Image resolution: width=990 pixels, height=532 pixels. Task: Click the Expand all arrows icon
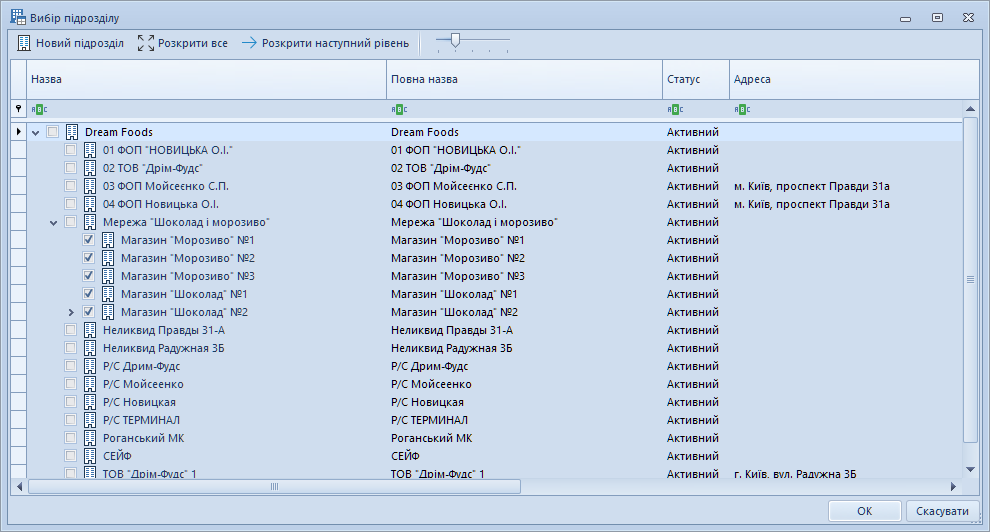(x=146, y=43)
